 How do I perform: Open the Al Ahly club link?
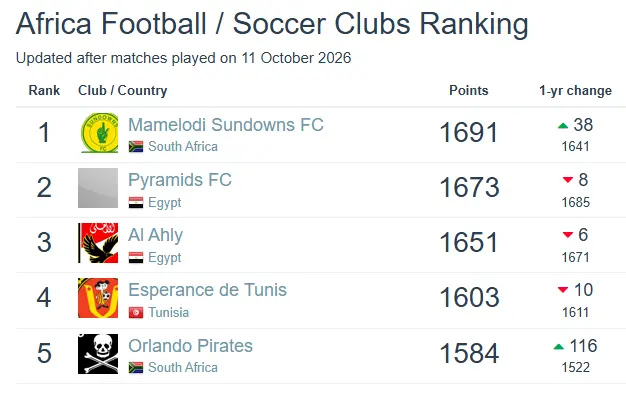(x=155, y=235)
